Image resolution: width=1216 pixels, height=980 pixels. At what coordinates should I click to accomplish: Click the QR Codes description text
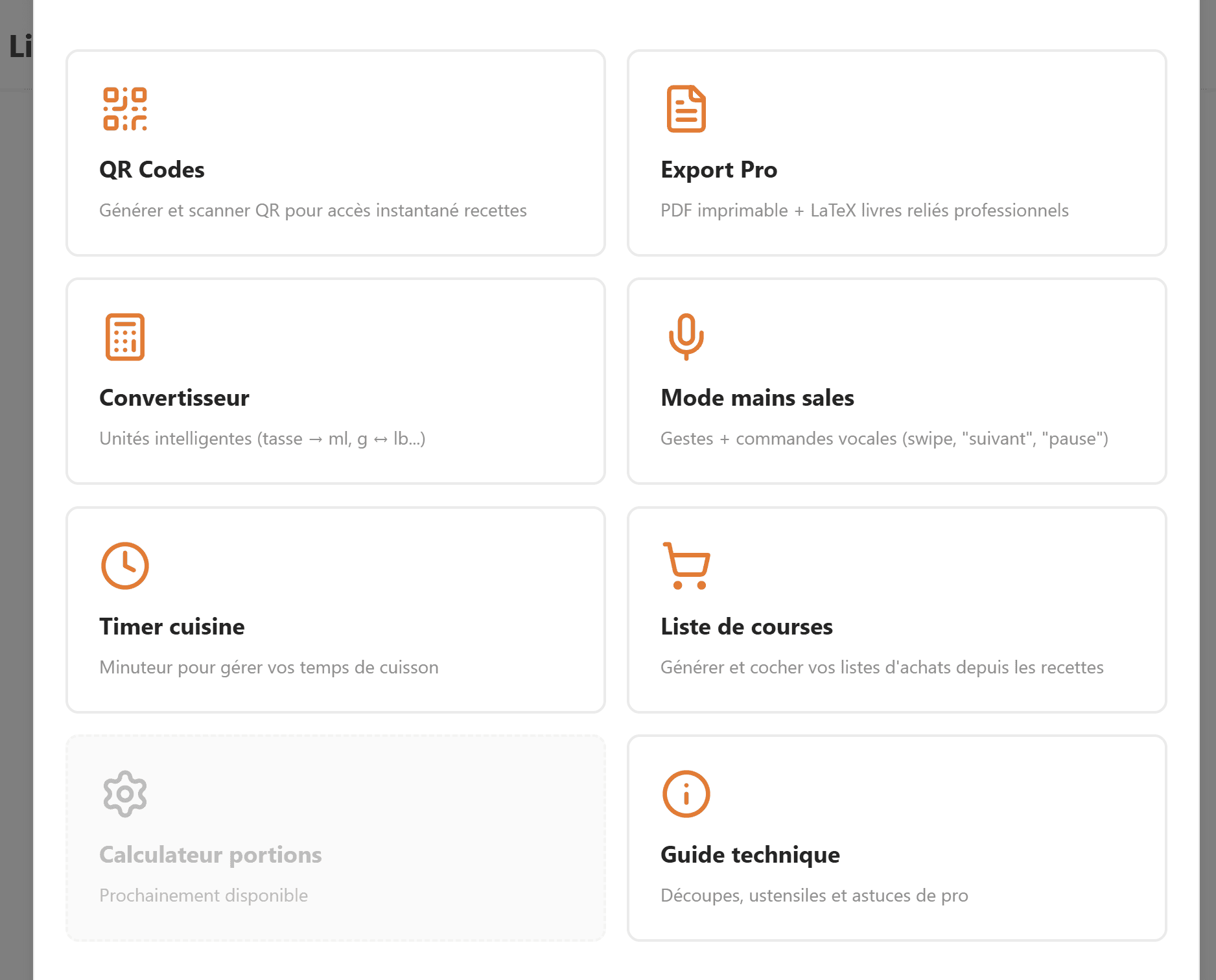click(x=313, y=210)
